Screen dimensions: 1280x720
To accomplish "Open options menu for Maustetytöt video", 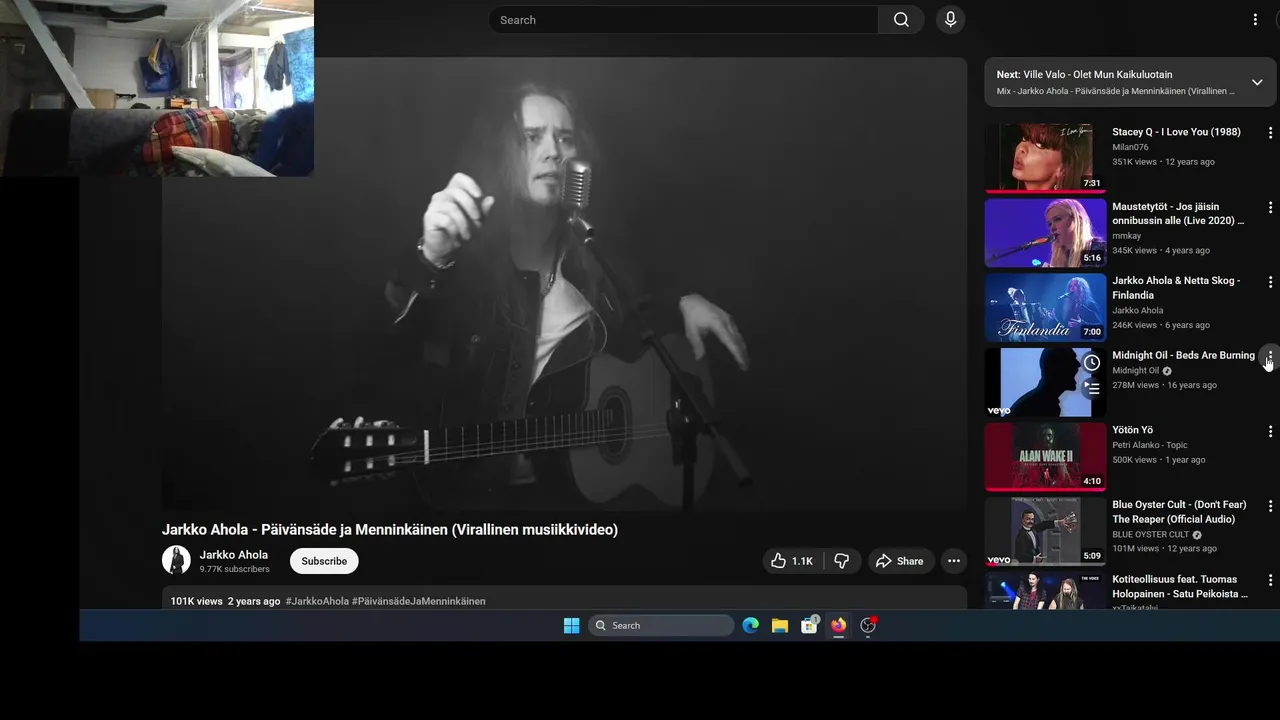I will tap(1270, 207).
